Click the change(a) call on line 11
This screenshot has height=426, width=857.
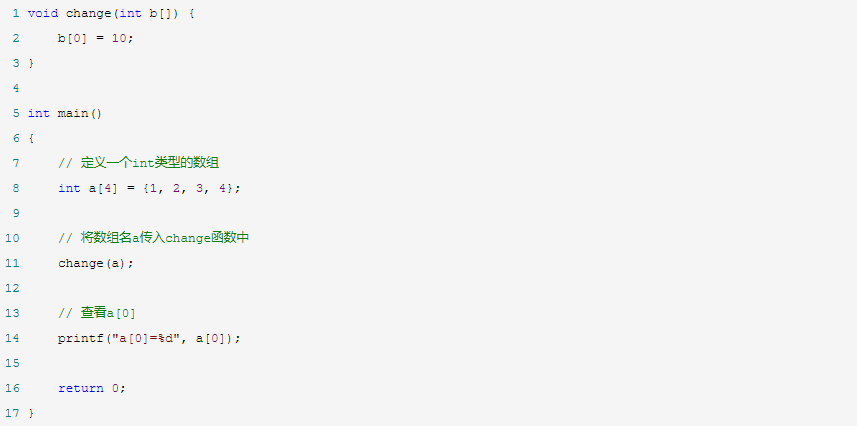[x=95, y=263]
